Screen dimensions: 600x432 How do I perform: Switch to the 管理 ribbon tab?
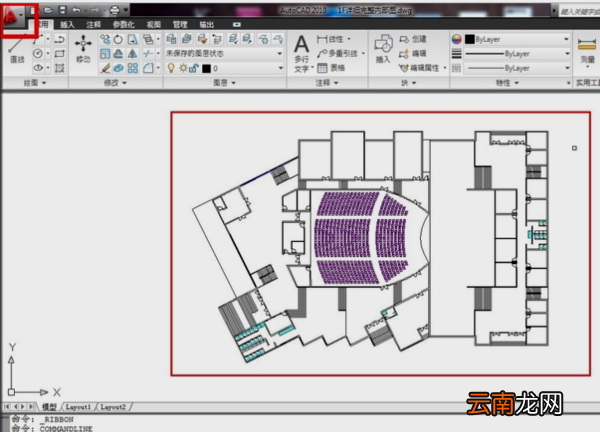point(180,24)
